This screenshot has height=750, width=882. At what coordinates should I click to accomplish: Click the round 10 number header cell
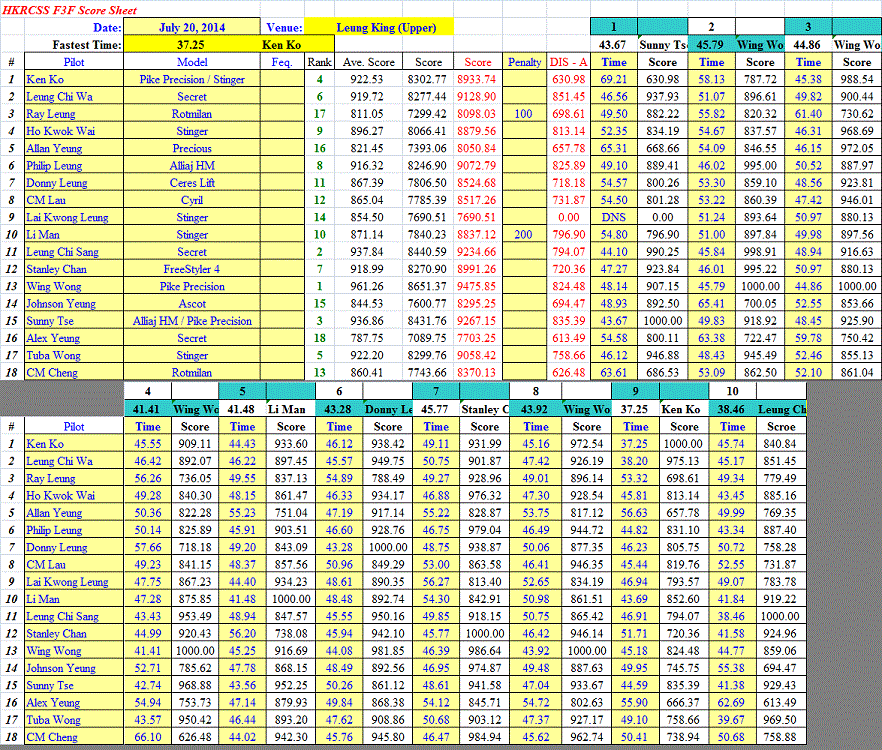[733, 391]
